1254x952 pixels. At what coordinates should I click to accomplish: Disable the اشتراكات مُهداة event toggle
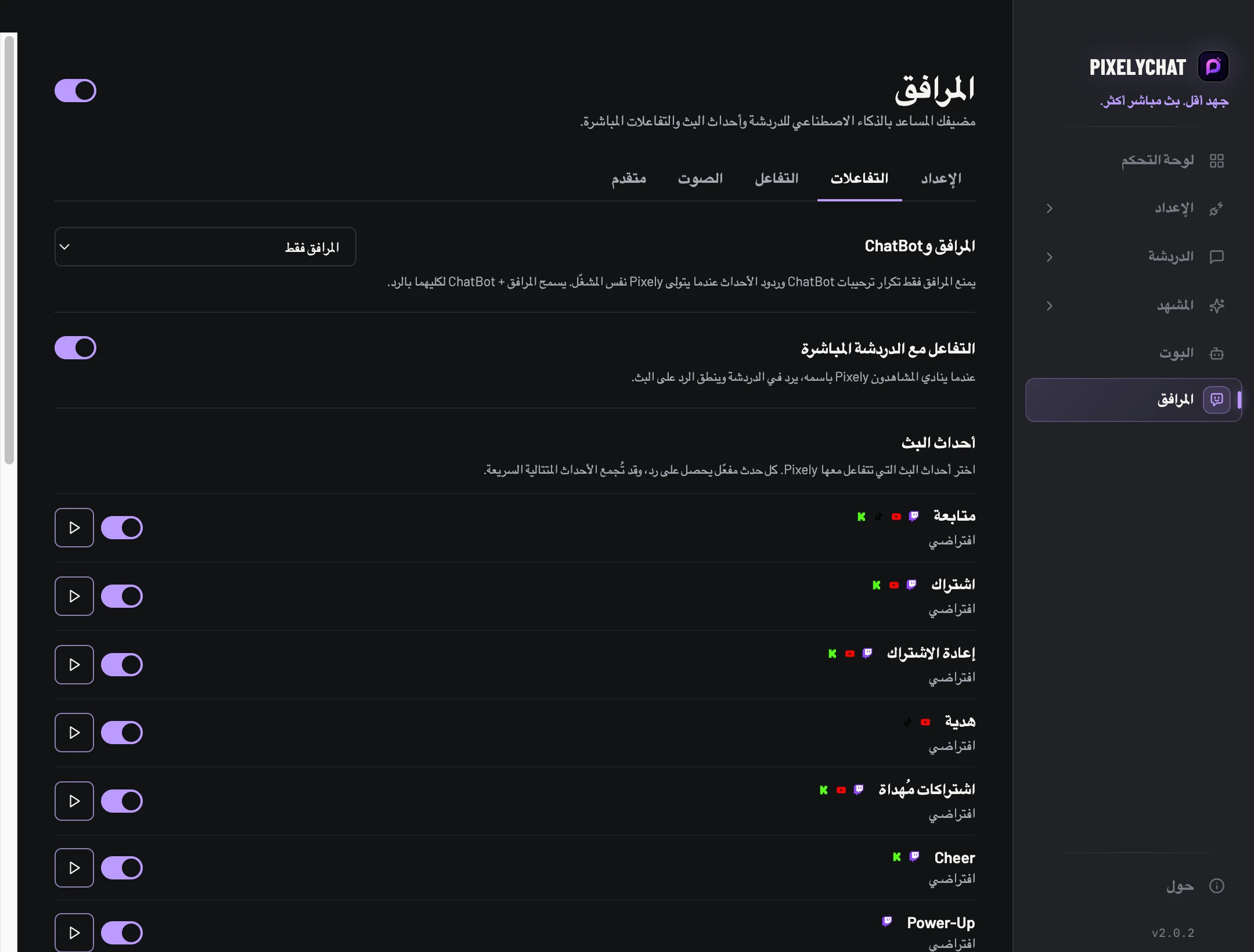(x=122, y=801)
